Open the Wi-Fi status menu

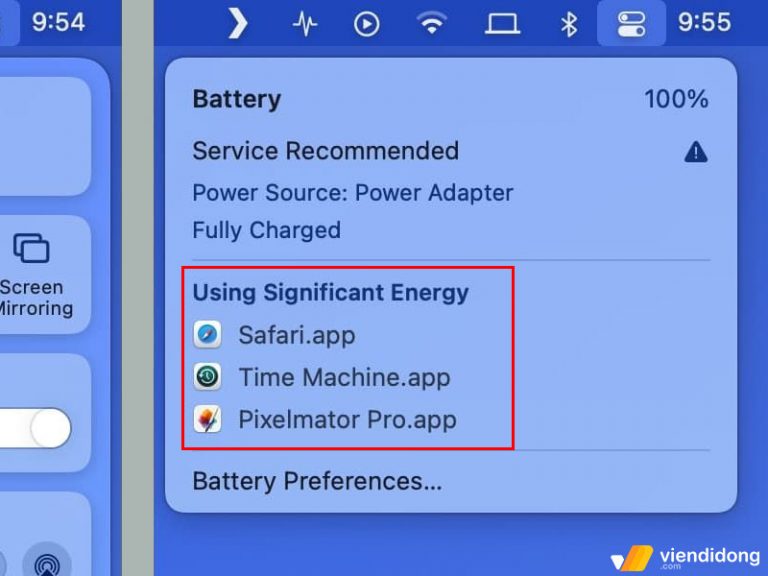point(431,23)
